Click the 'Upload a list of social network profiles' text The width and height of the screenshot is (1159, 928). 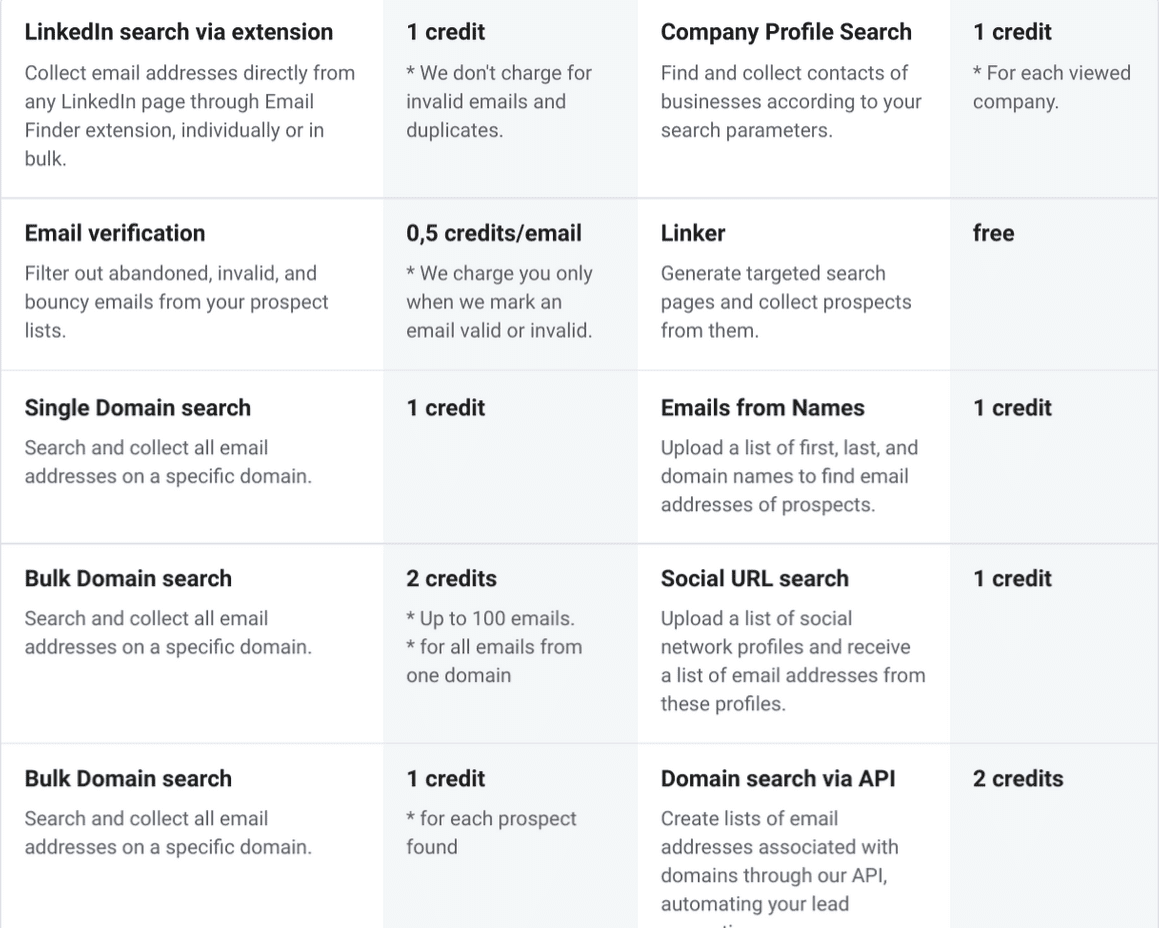792,661
